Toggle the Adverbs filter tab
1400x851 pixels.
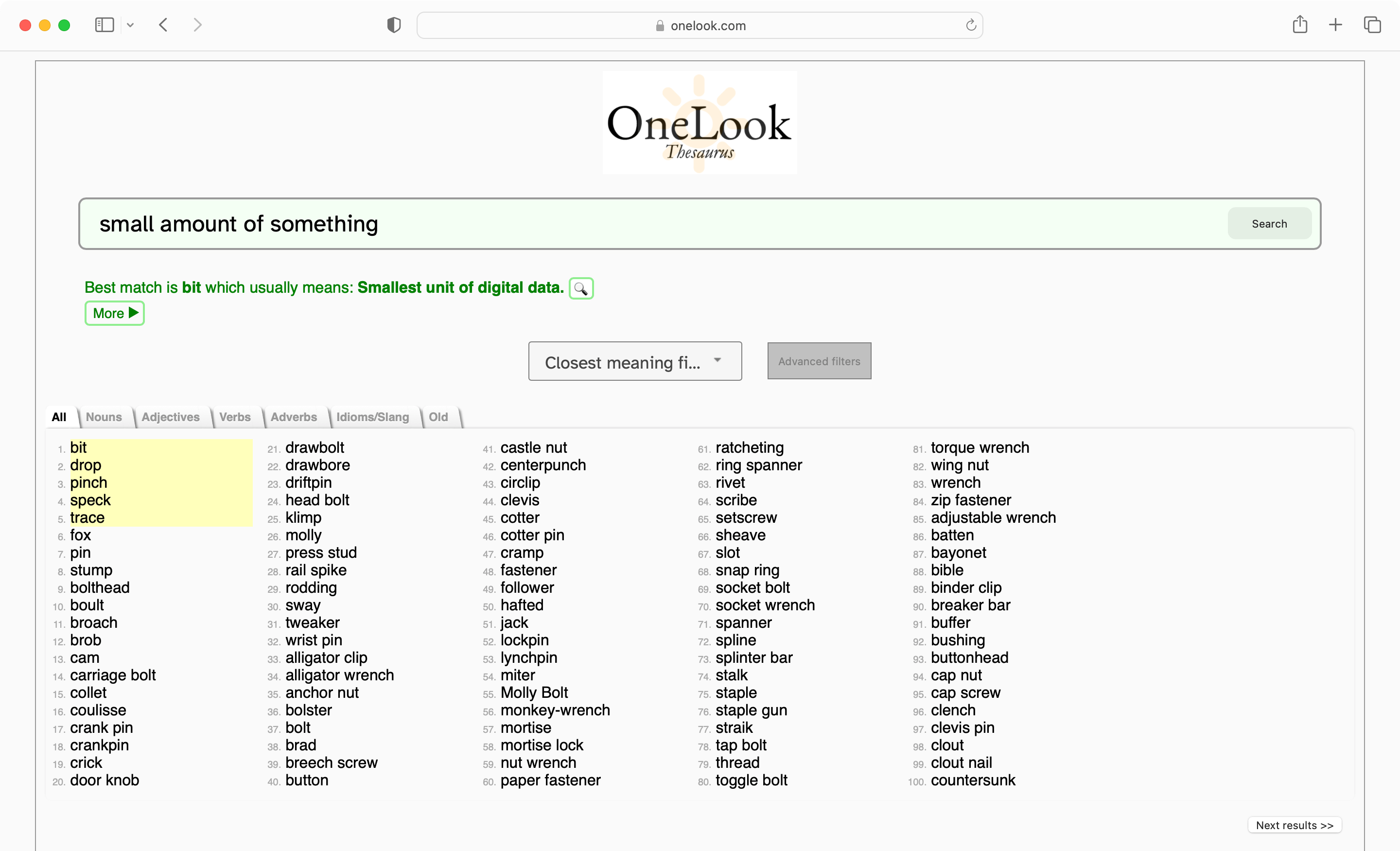pyautogui.click(x=293, y=417)
